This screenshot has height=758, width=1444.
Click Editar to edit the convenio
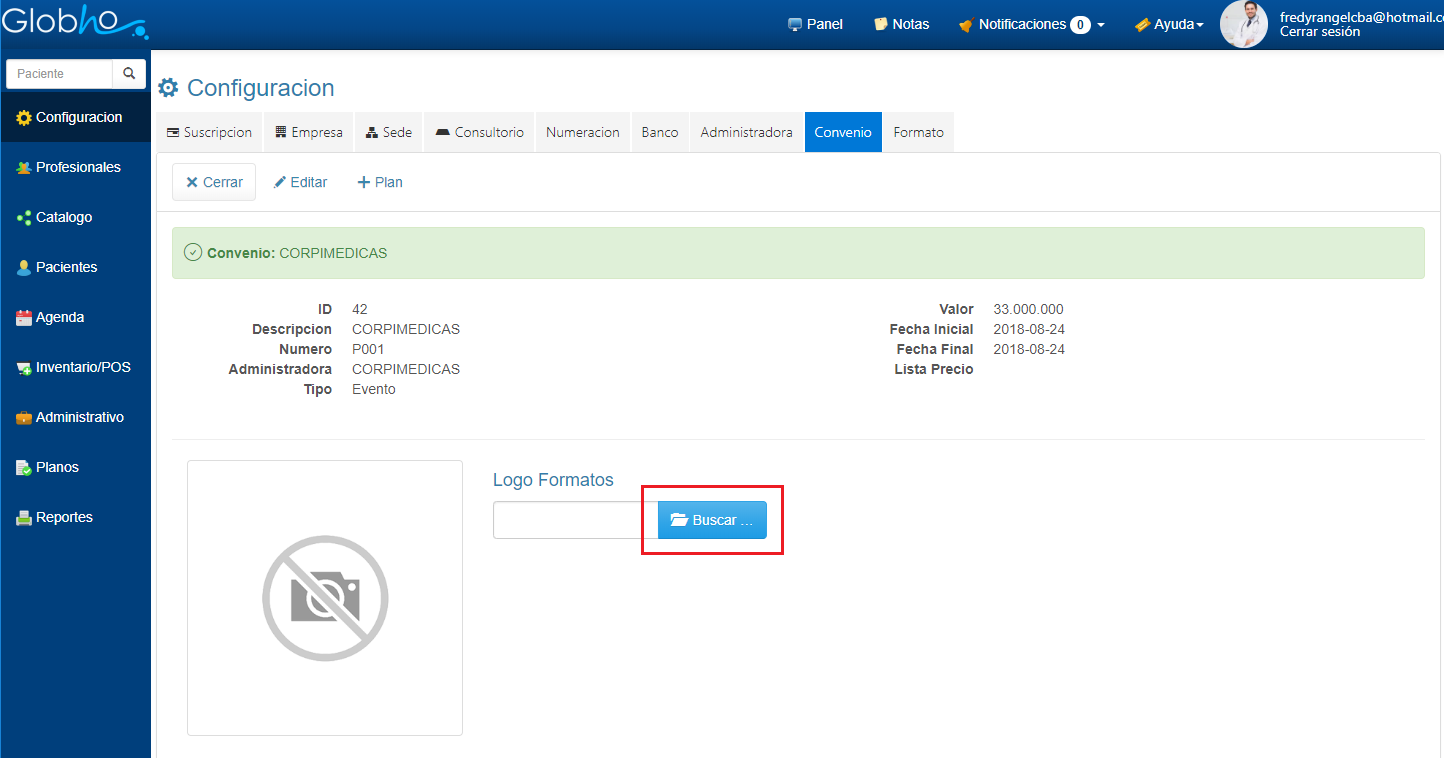coord(301,182)
